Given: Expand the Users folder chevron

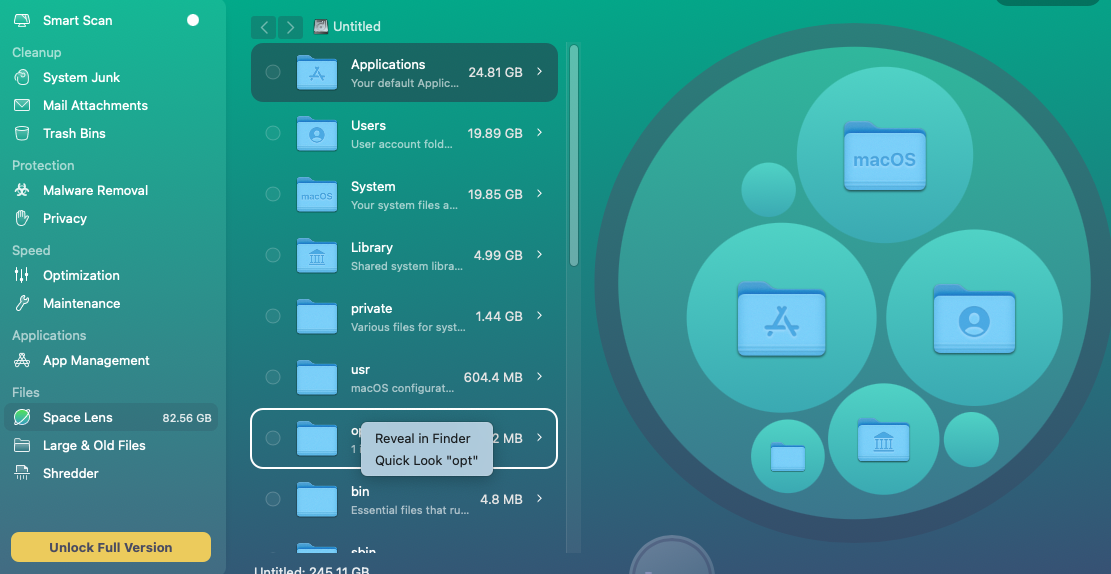Looking at the screenshot, I should pos(540,133).
